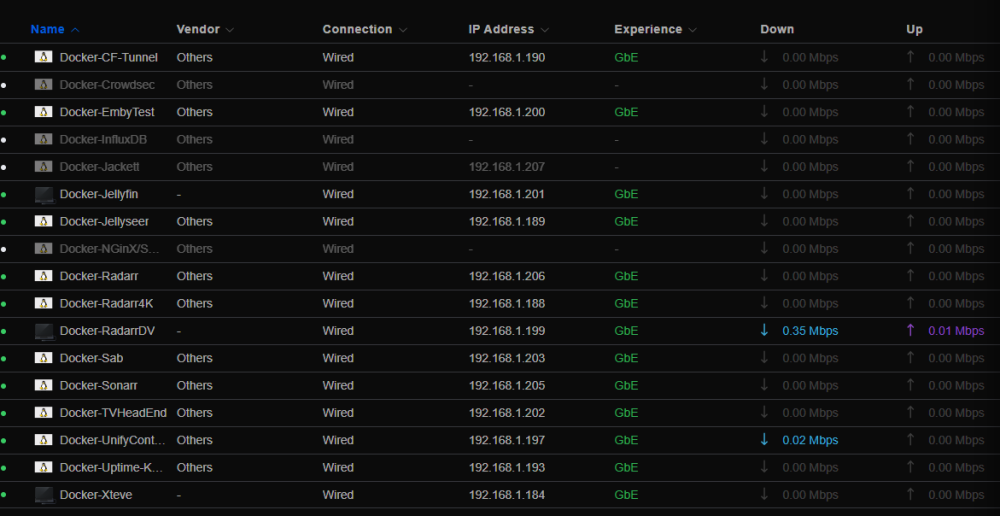Click IP address 192.168.1.200
Viewport: 1000px width, 516px height.
point(506,112)
